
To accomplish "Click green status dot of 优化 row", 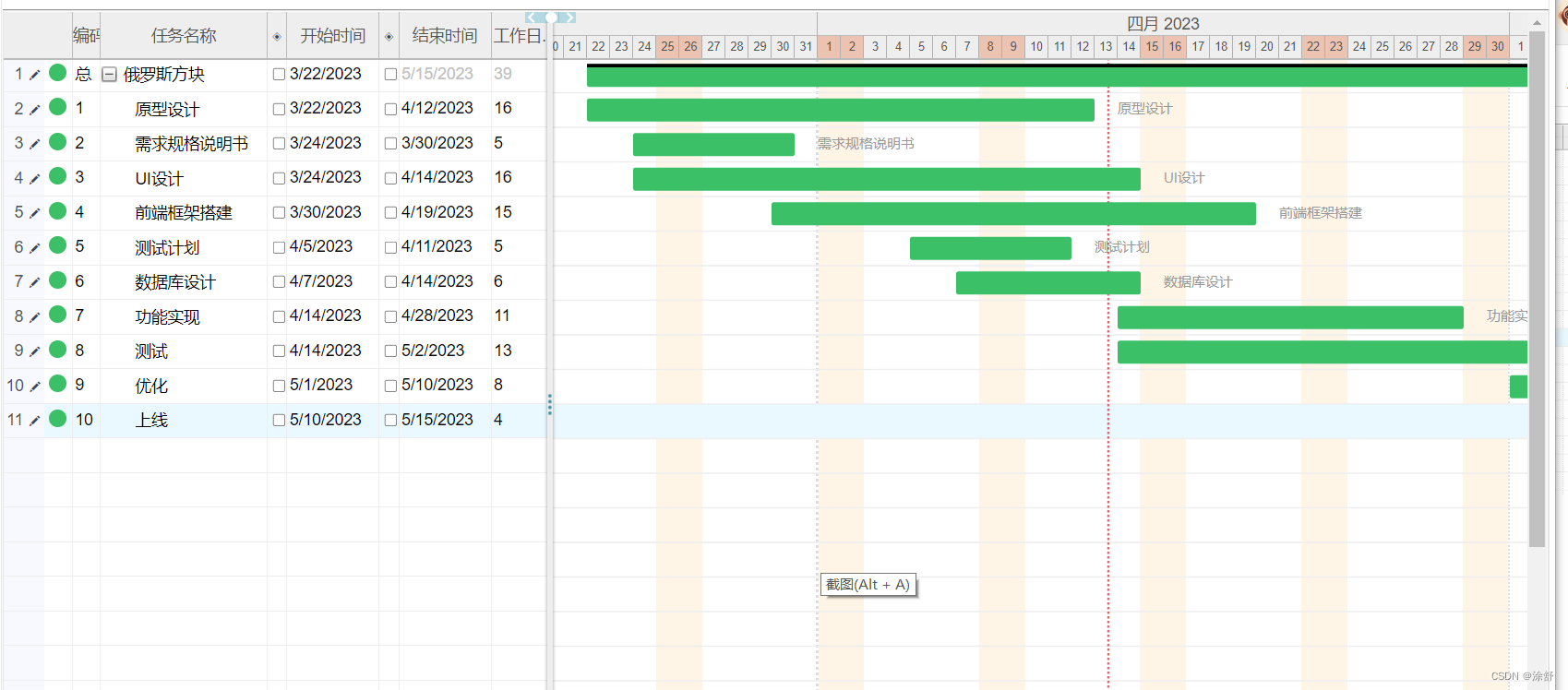I will [57, 384].
